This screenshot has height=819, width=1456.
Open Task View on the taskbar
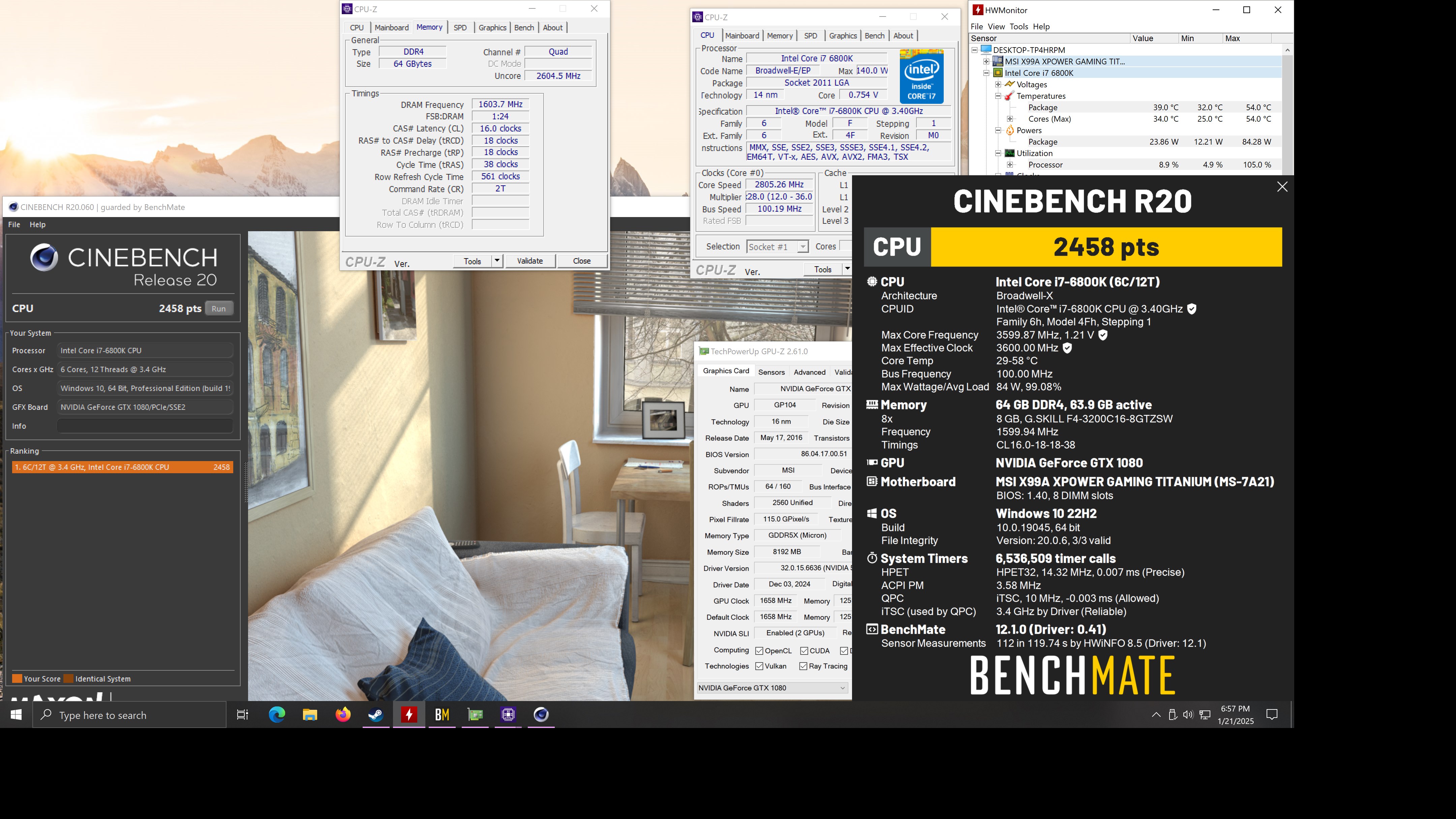pos(242,715)
